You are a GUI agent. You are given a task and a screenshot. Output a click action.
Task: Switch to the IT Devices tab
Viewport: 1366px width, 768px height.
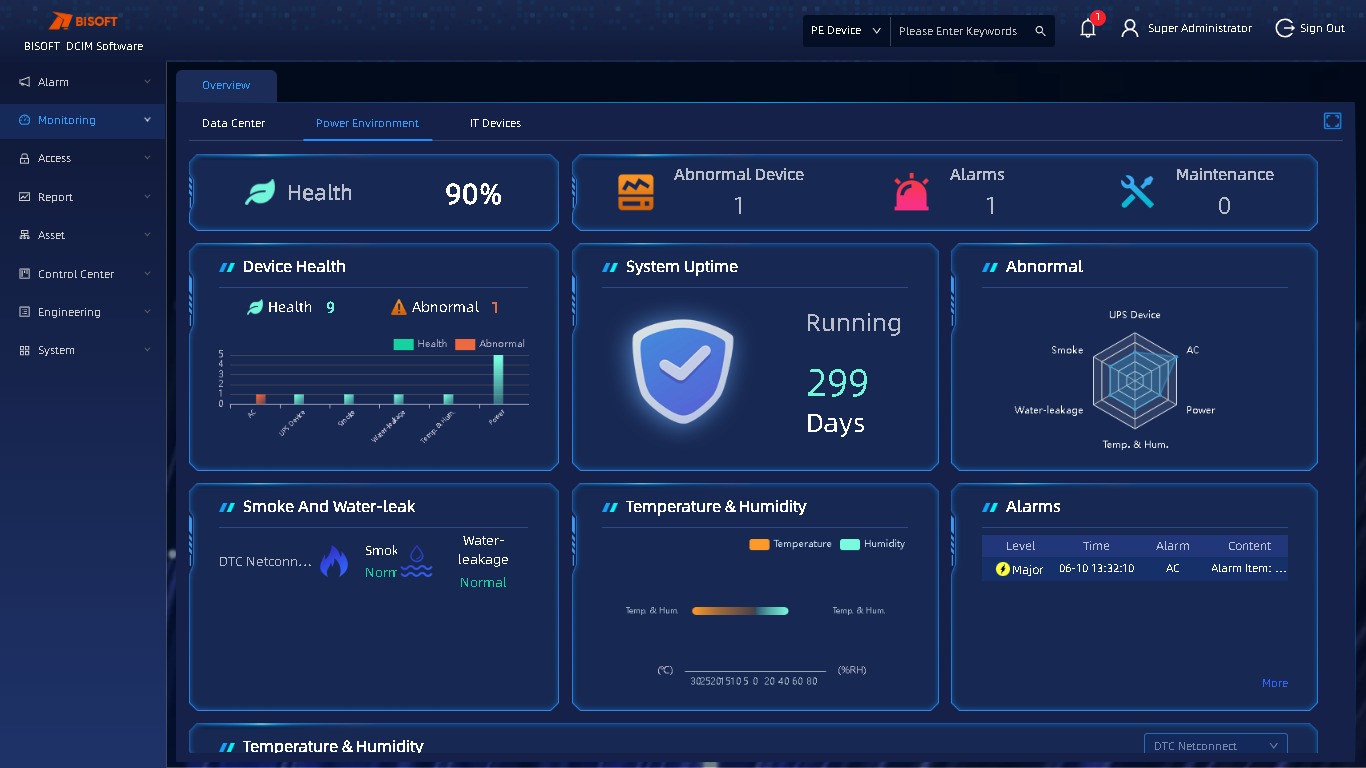(495, 123)
